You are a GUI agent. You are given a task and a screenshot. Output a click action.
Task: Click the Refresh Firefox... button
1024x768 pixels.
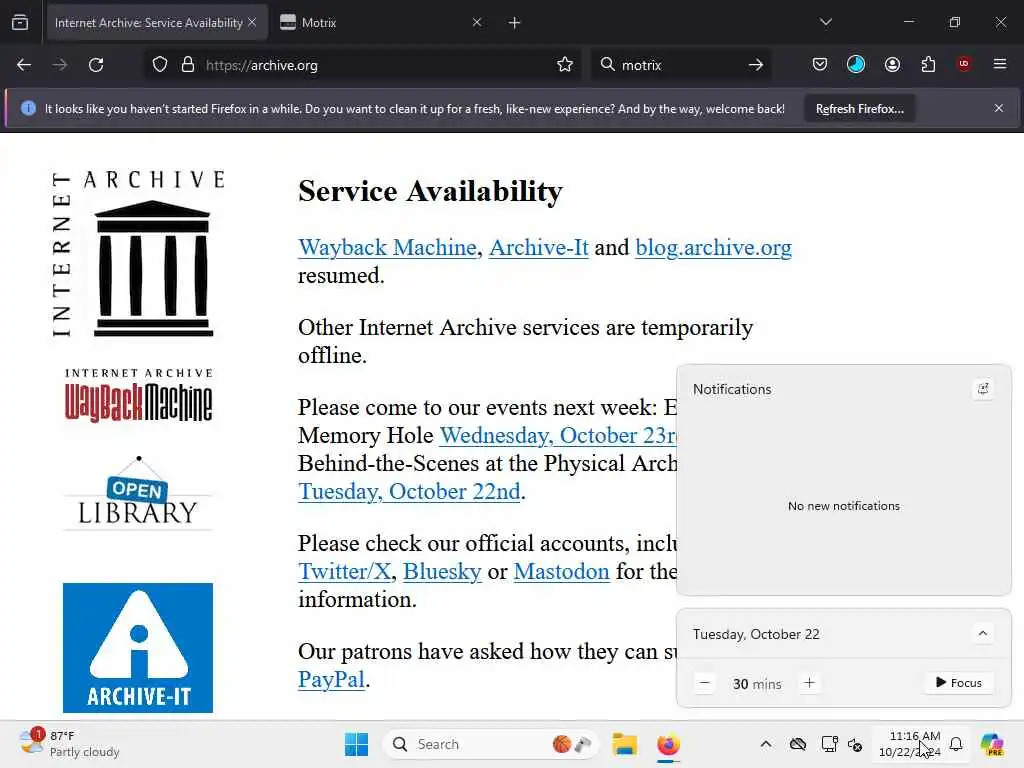[859, 108]
